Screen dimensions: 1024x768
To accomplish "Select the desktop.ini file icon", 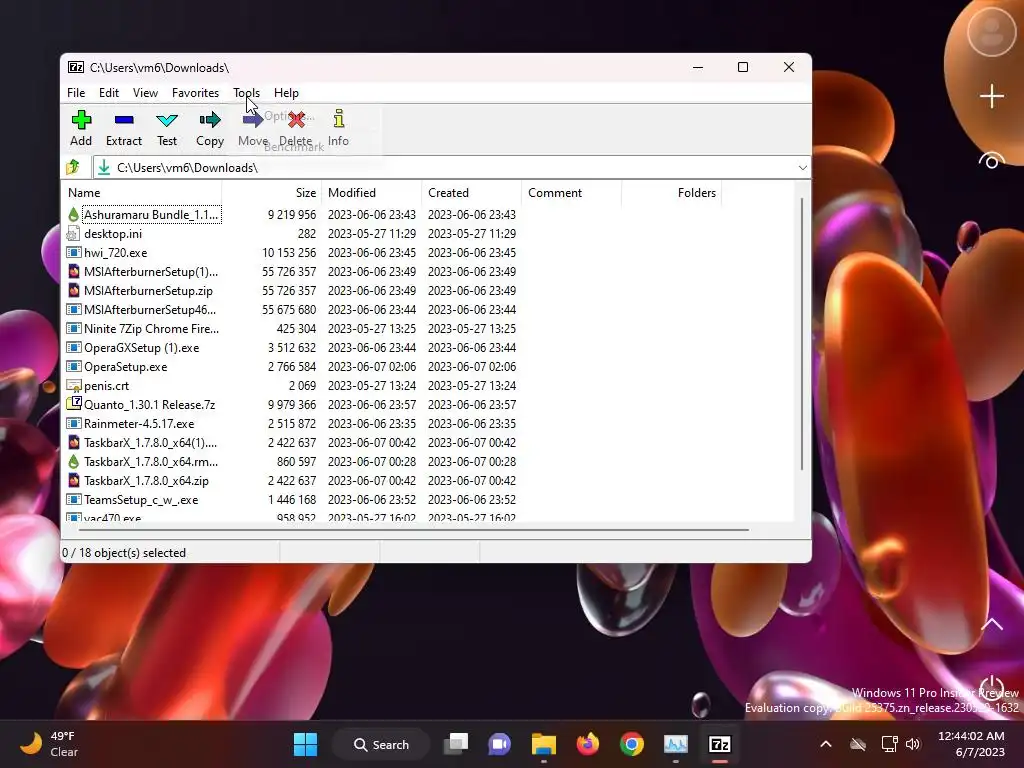I will [73, 234].
